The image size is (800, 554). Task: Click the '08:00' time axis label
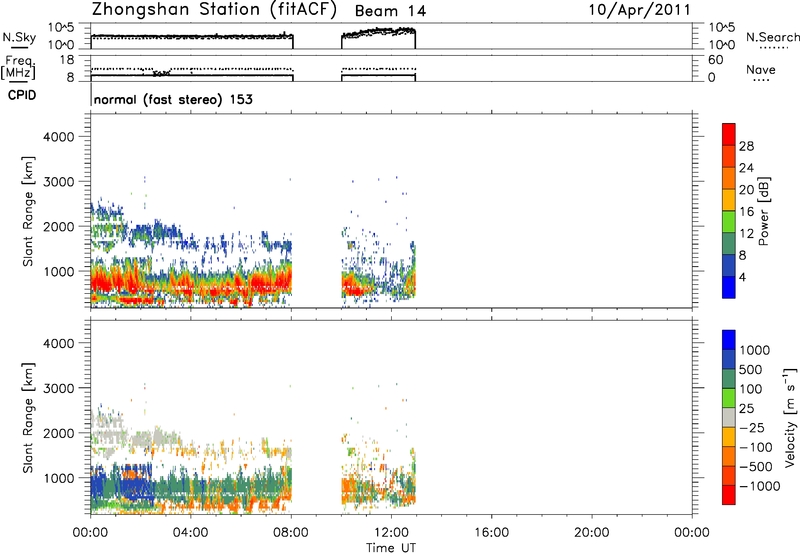pyautogui.click(x=291, y=533)
